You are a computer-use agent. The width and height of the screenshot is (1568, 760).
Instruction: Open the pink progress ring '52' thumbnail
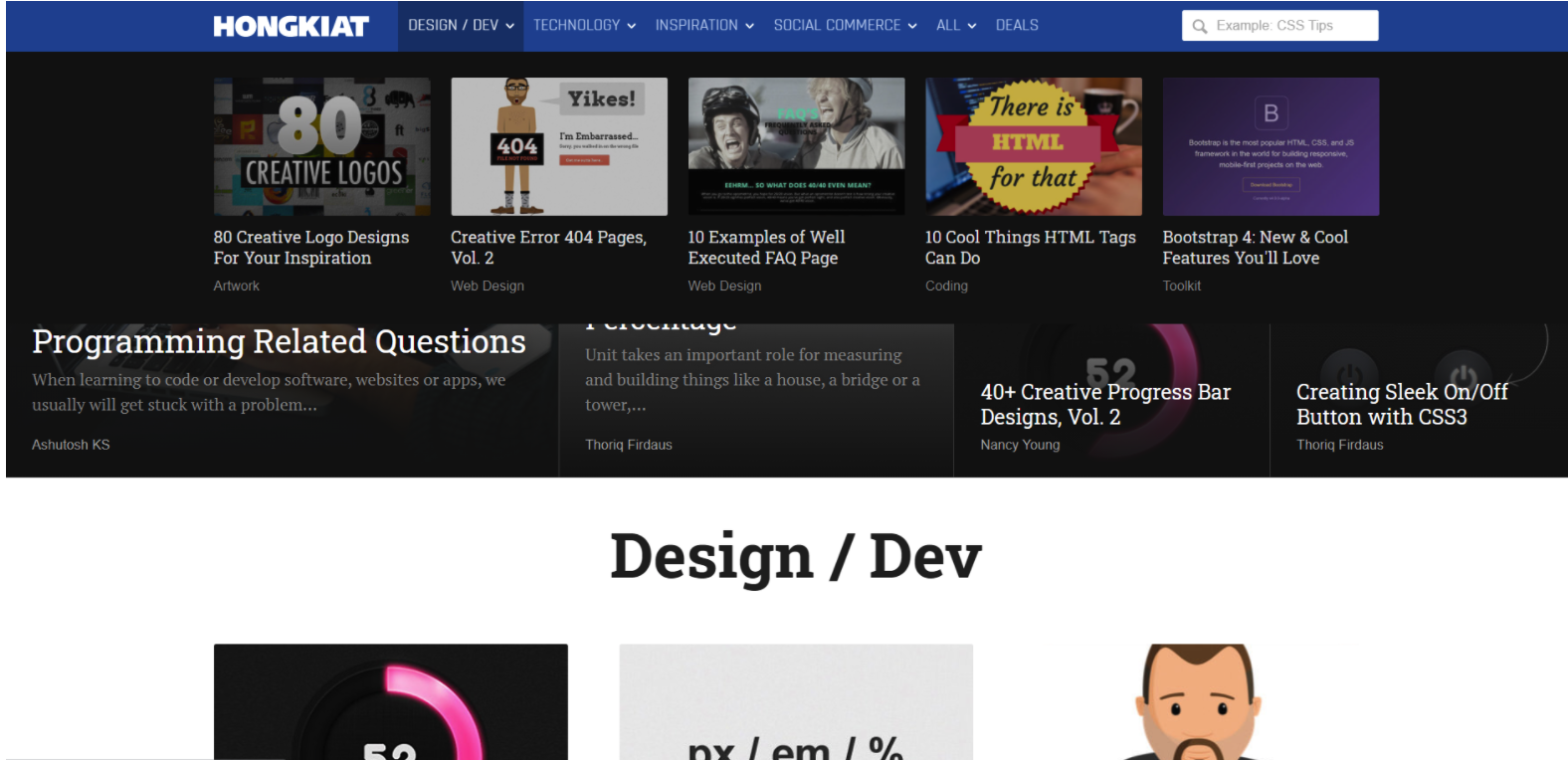(x=391, y=702)
